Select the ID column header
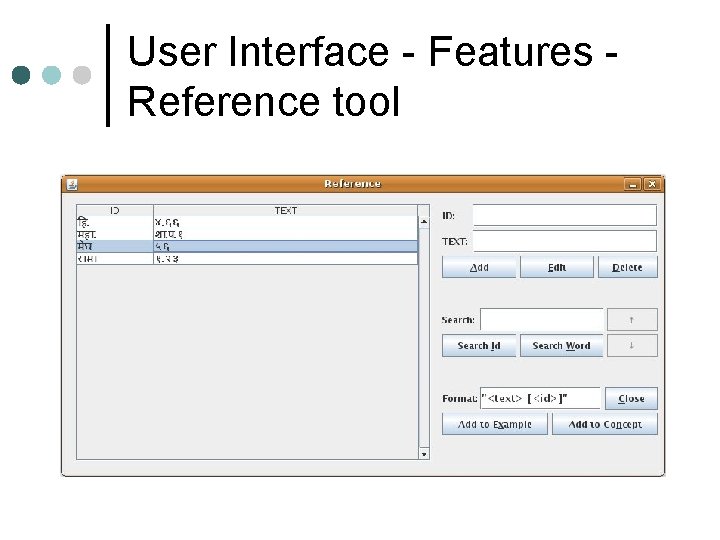The width and height of the screenshot is (720, 540). [x=115, y=210]
